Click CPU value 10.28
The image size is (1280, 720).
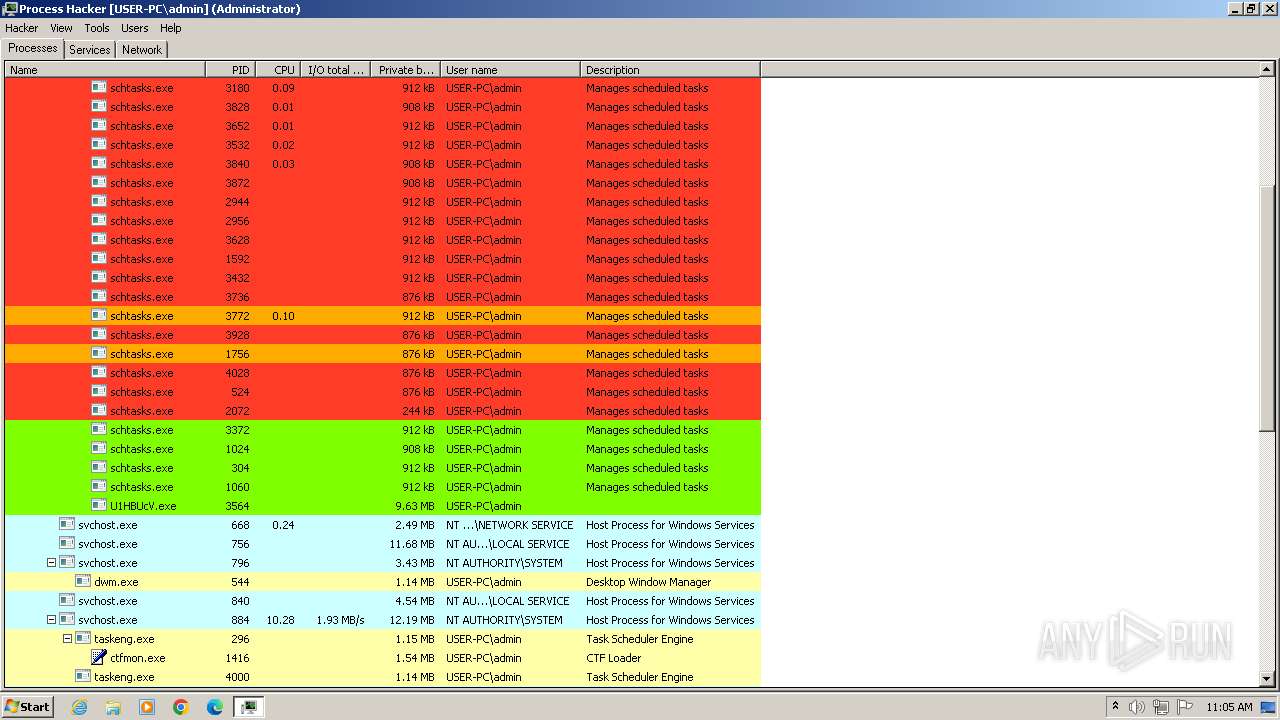coord(280,620)
